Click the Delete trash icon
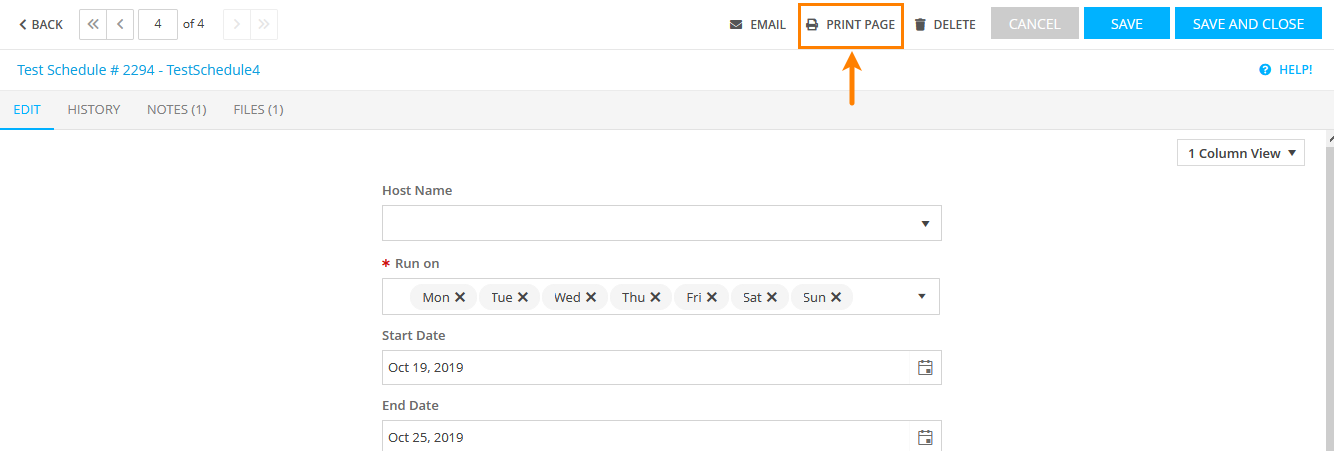Viewport: 1334px width, 451px height. 920,25
